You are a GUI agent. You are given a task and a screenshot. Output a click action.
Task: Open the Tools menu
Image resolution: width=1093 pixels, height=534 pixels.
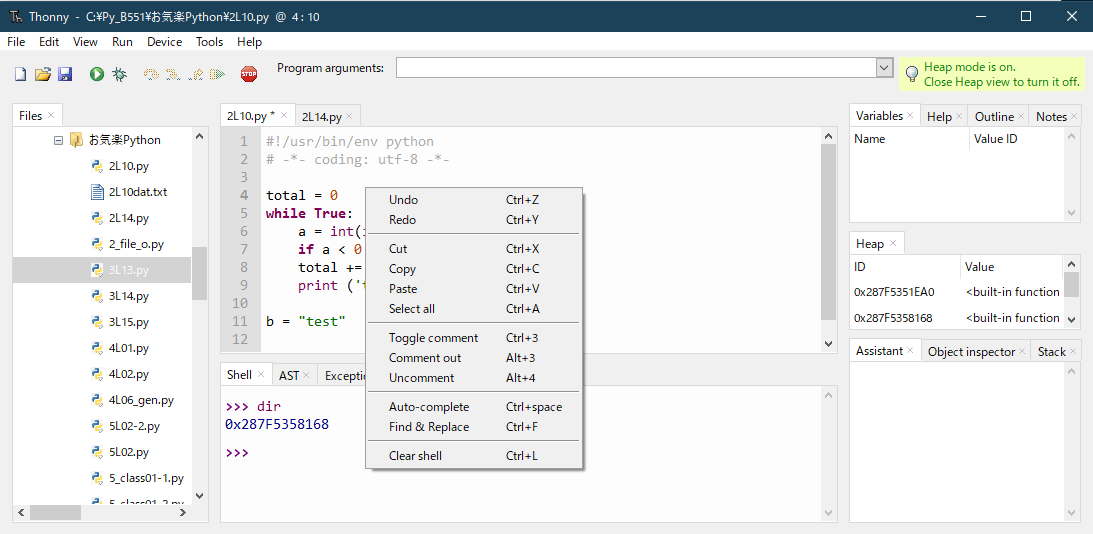pos(209,42)
